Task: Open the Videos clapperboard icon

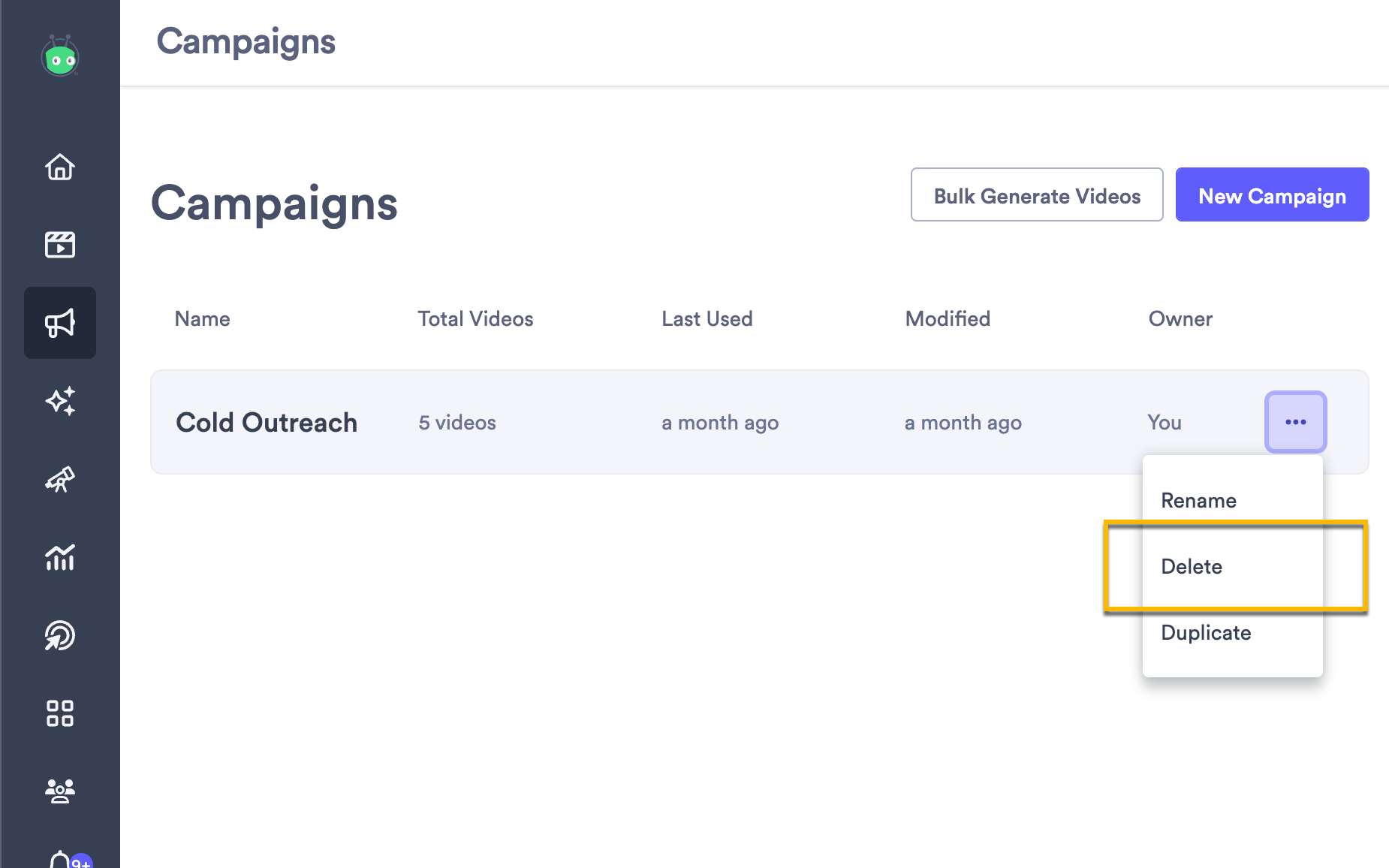Action: click(x=60, y=245)
